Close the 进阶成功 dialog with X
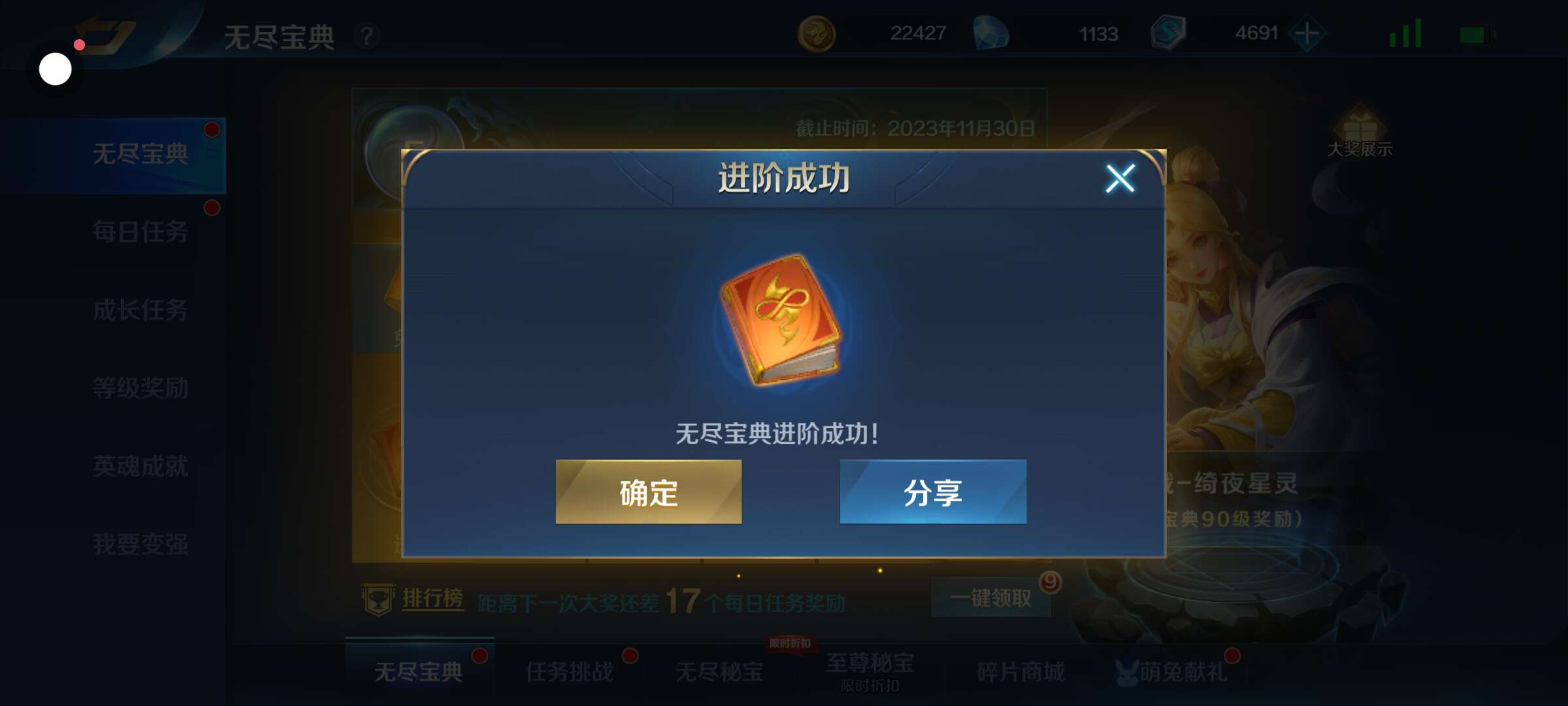This screenshot has width=1568, height=706. [1120, 178]
